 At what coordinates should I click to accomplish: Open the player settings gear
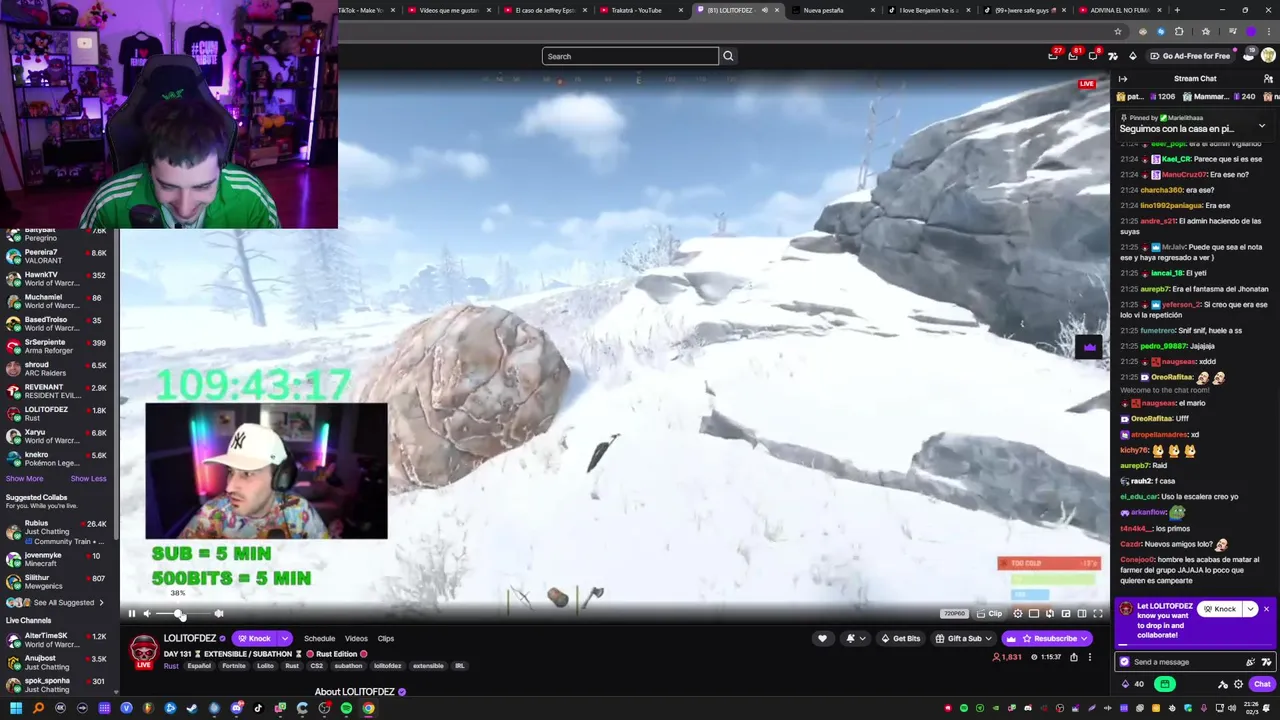(x=1018, y=614)
